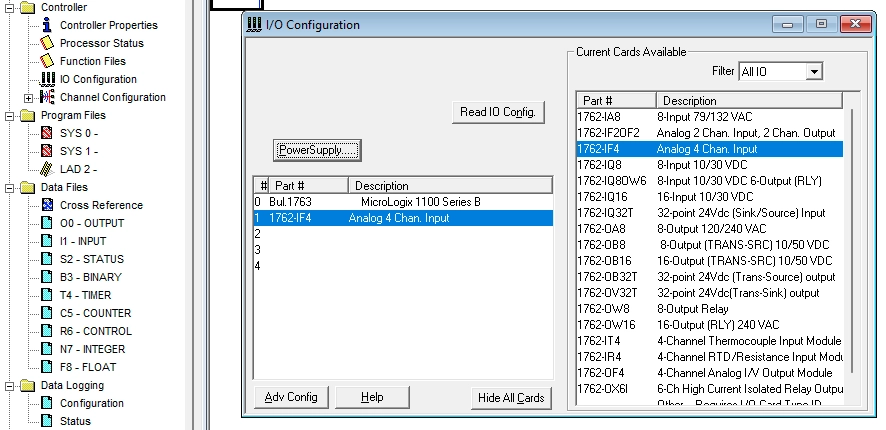Select empty slot 4 row
Viewport: 886px width, 430px height.
pos(403,266)
